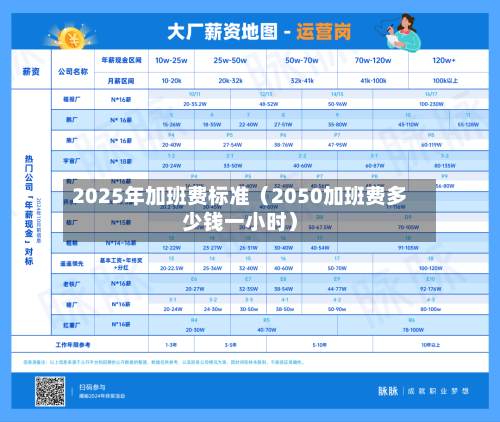Click the 50-90w salary cell
Screen dimensions: 500x422
tap(337, 309)
